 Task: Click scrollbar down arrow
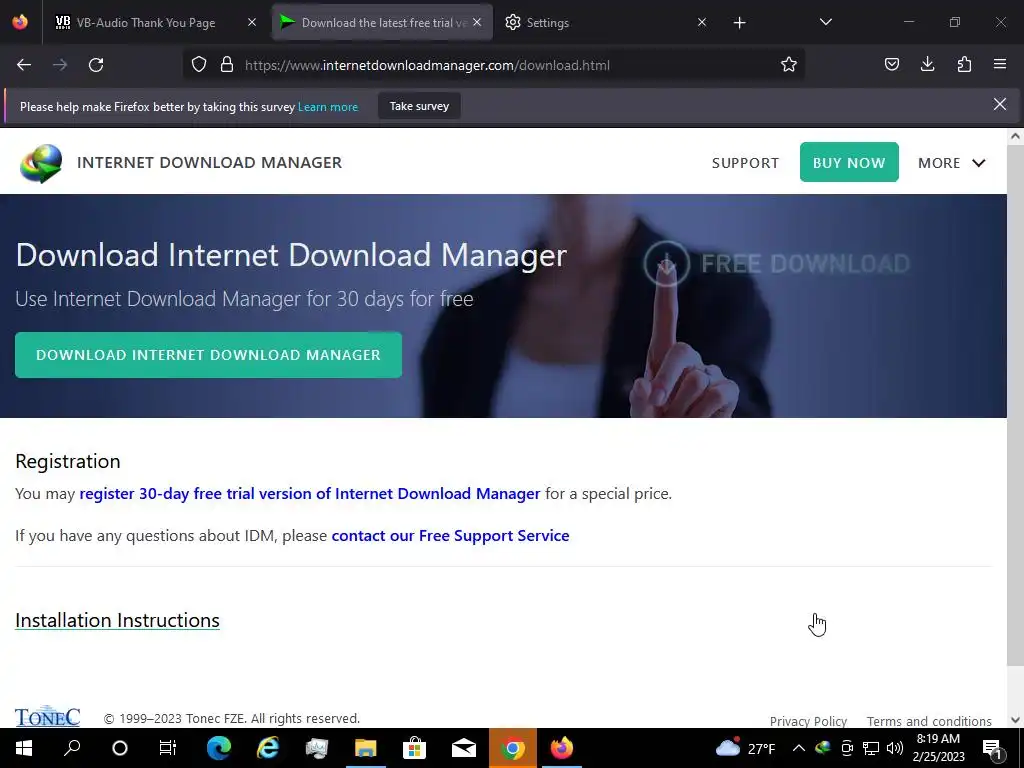point(1015,720)
